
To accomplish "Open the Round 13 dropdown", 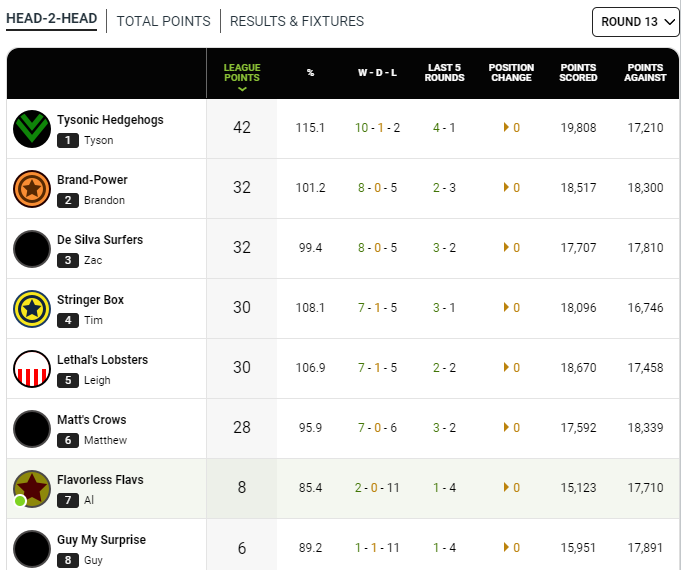I will click(636, 22).
